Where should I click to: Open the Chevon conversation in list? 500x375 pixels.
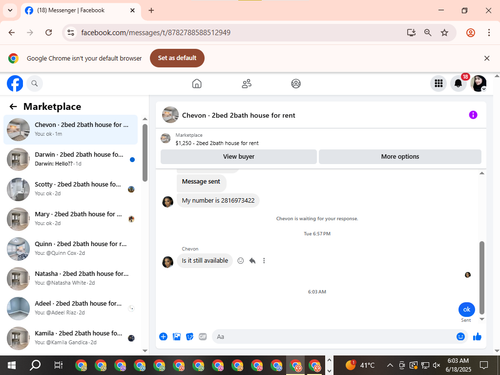(x=70, y=130)
